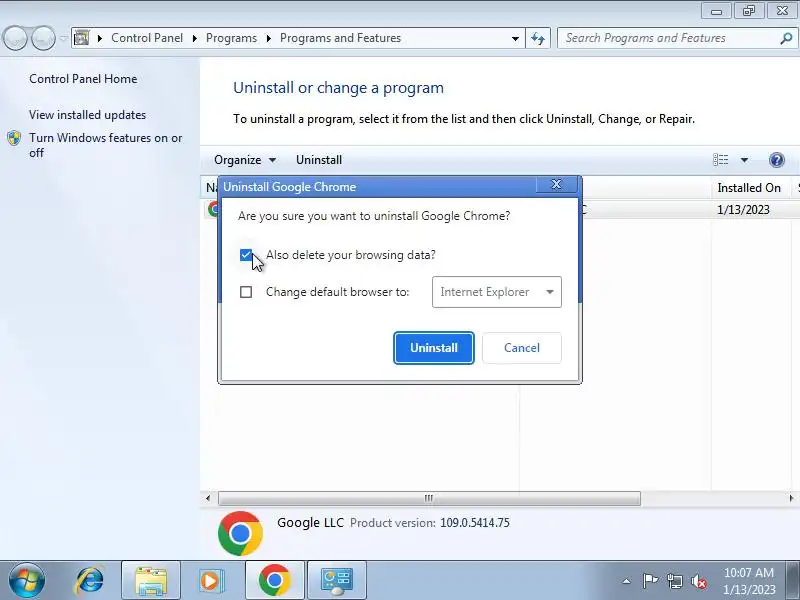Uncheck Also delete your browsing data
The image size is (800, 600).
click(x=246, y=255)
